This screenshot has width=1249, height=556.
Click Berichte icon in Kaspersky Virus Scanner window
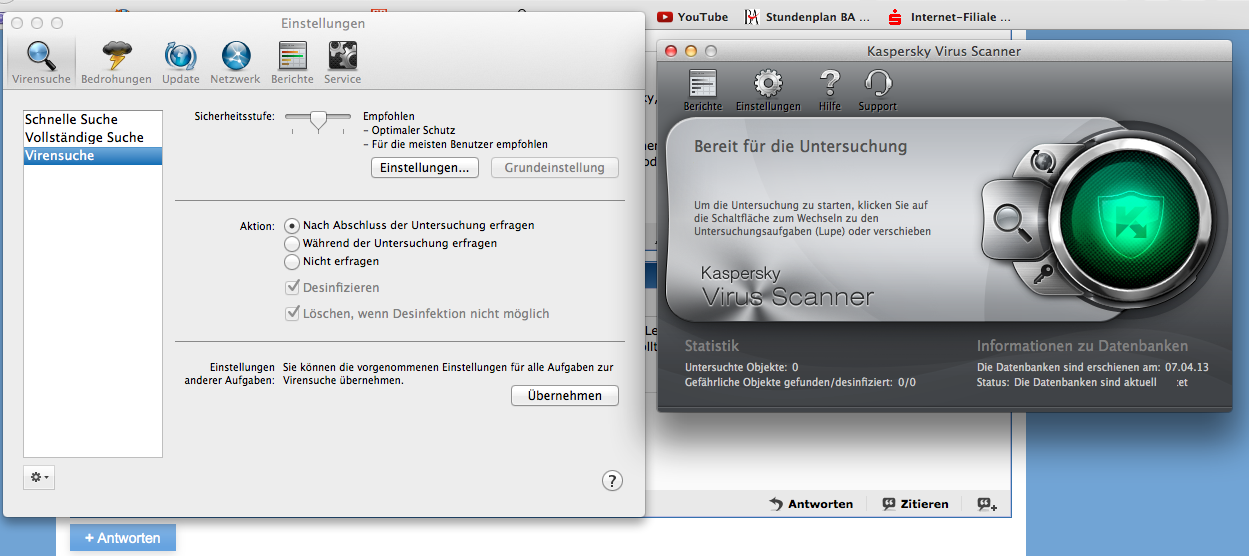click(x=703, y=90)
